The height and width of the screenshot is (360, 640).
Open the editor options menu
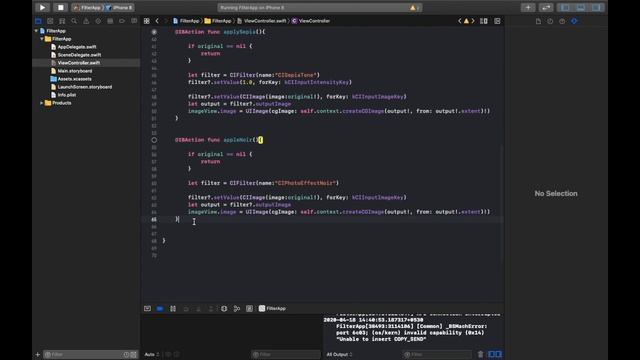(484, 21)
